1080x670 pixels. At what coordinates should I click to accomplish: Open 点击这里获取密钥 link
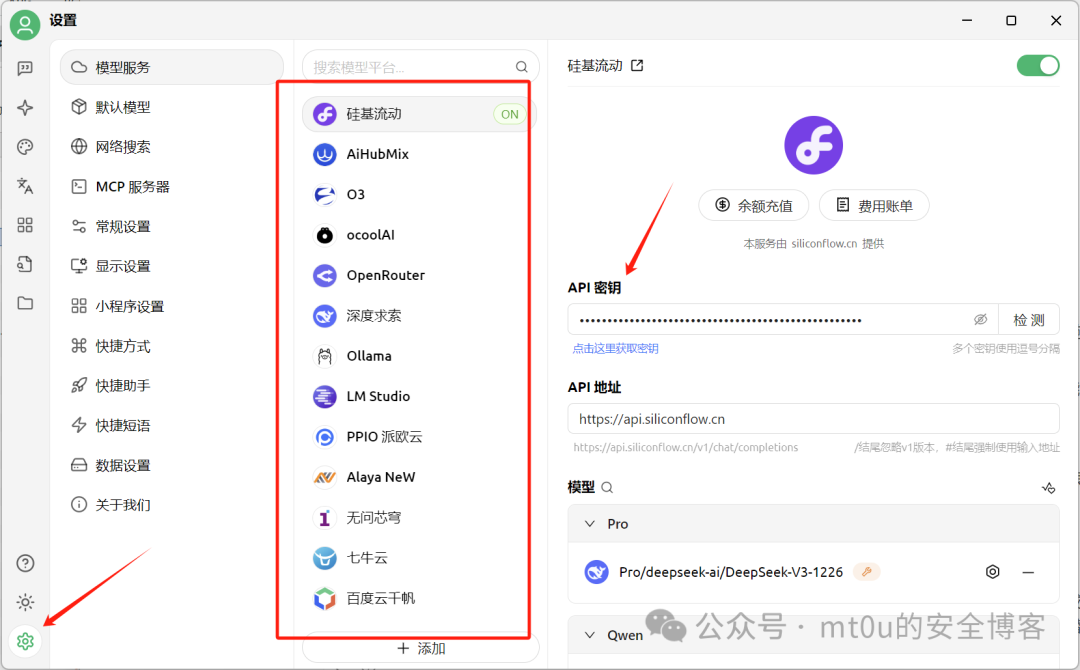(615, 348)
